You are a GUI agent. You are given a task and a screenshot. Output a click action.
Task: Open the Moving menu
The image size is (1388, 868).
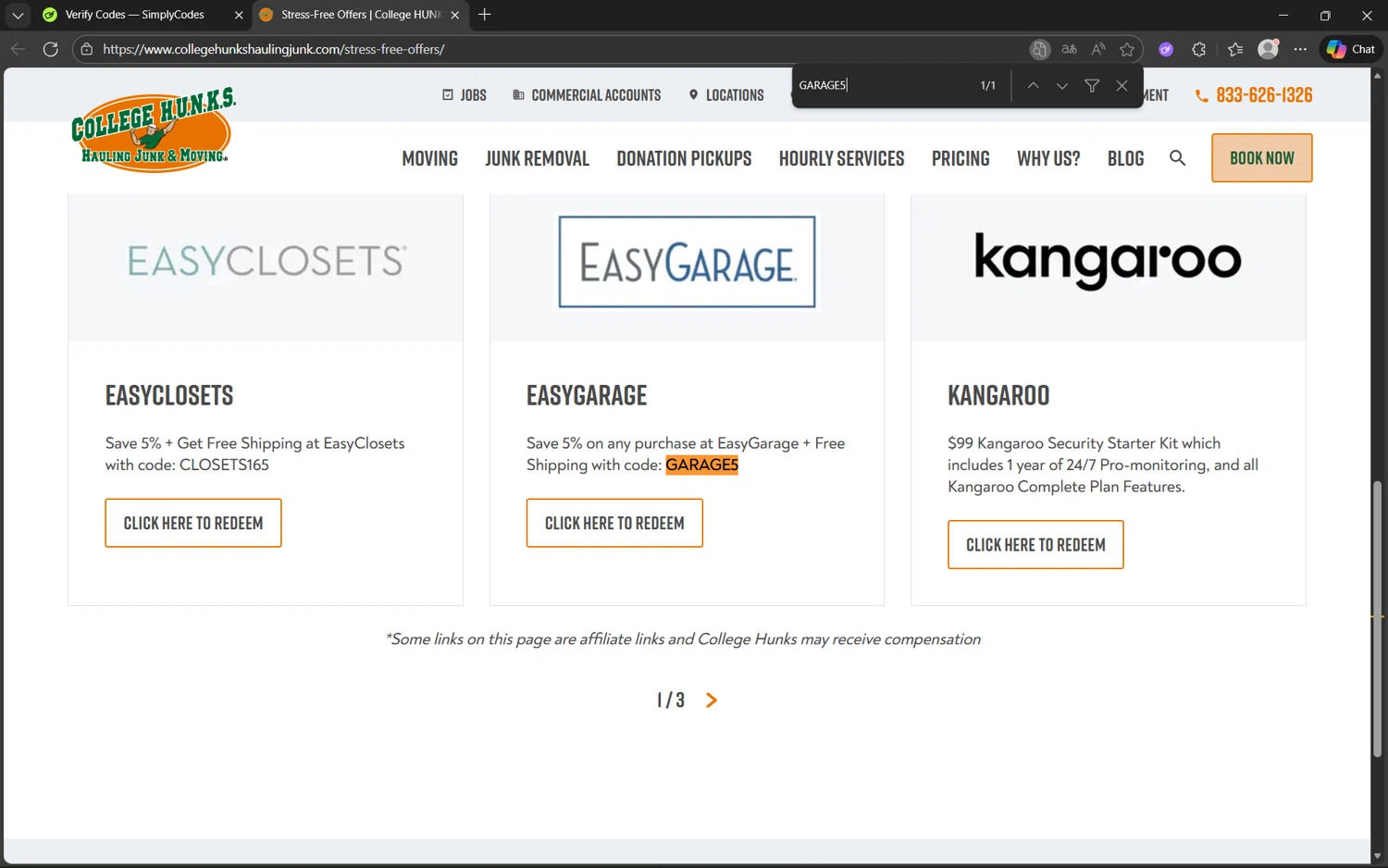tap(430, 158)
